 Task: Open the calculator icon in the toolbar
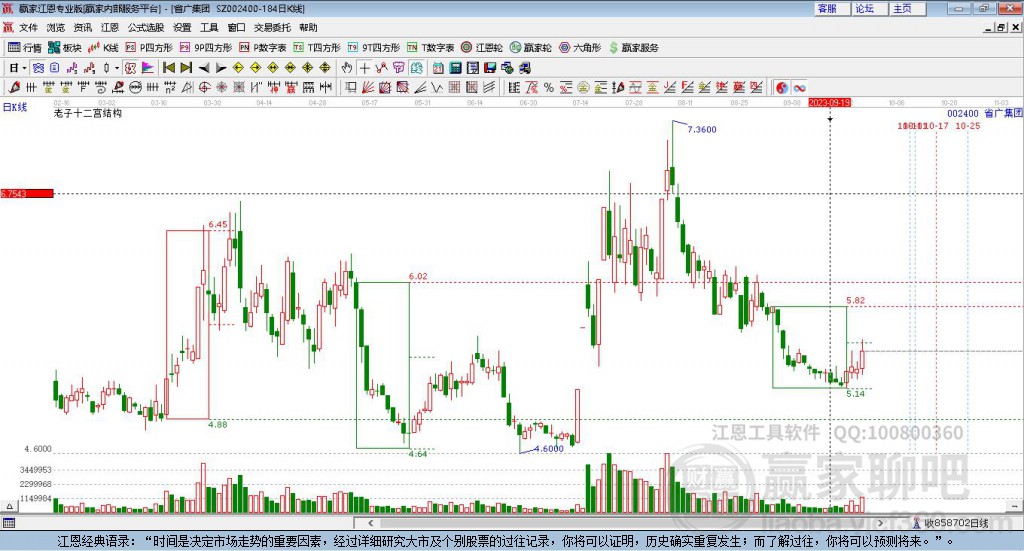455,68
